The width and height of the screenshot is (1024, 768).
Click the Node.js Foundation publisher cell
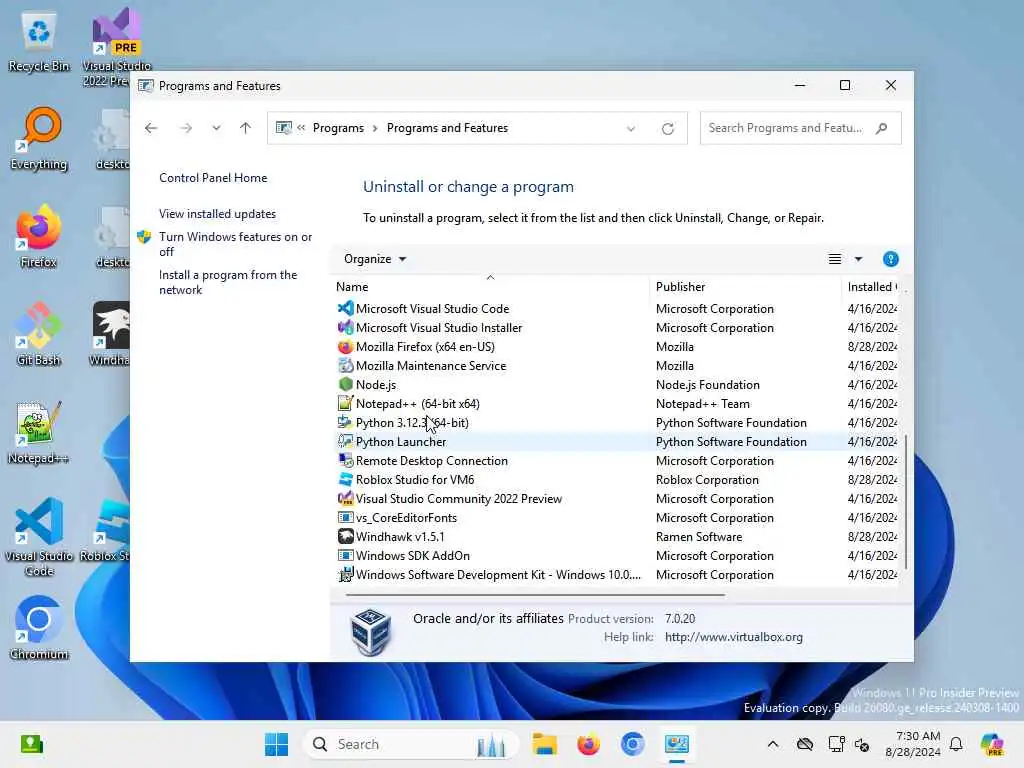click(708, 385)
